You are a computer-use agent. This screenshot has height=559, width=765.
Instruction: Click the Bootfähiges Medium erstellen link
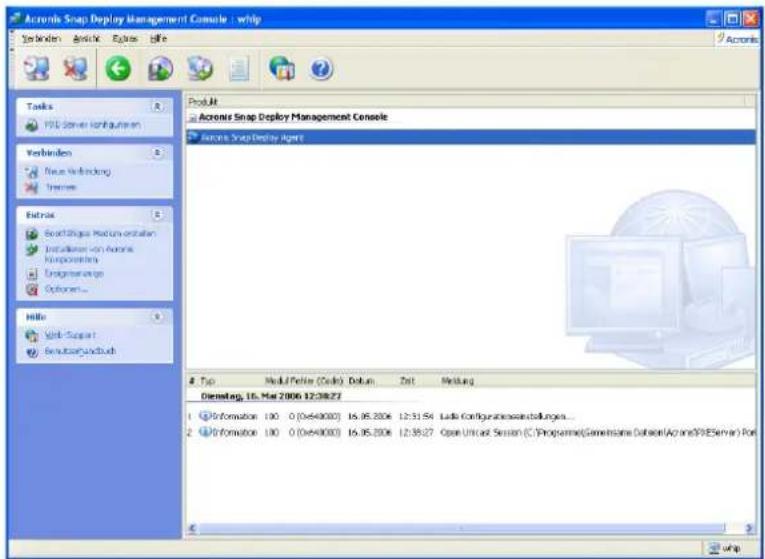point(100,234)
